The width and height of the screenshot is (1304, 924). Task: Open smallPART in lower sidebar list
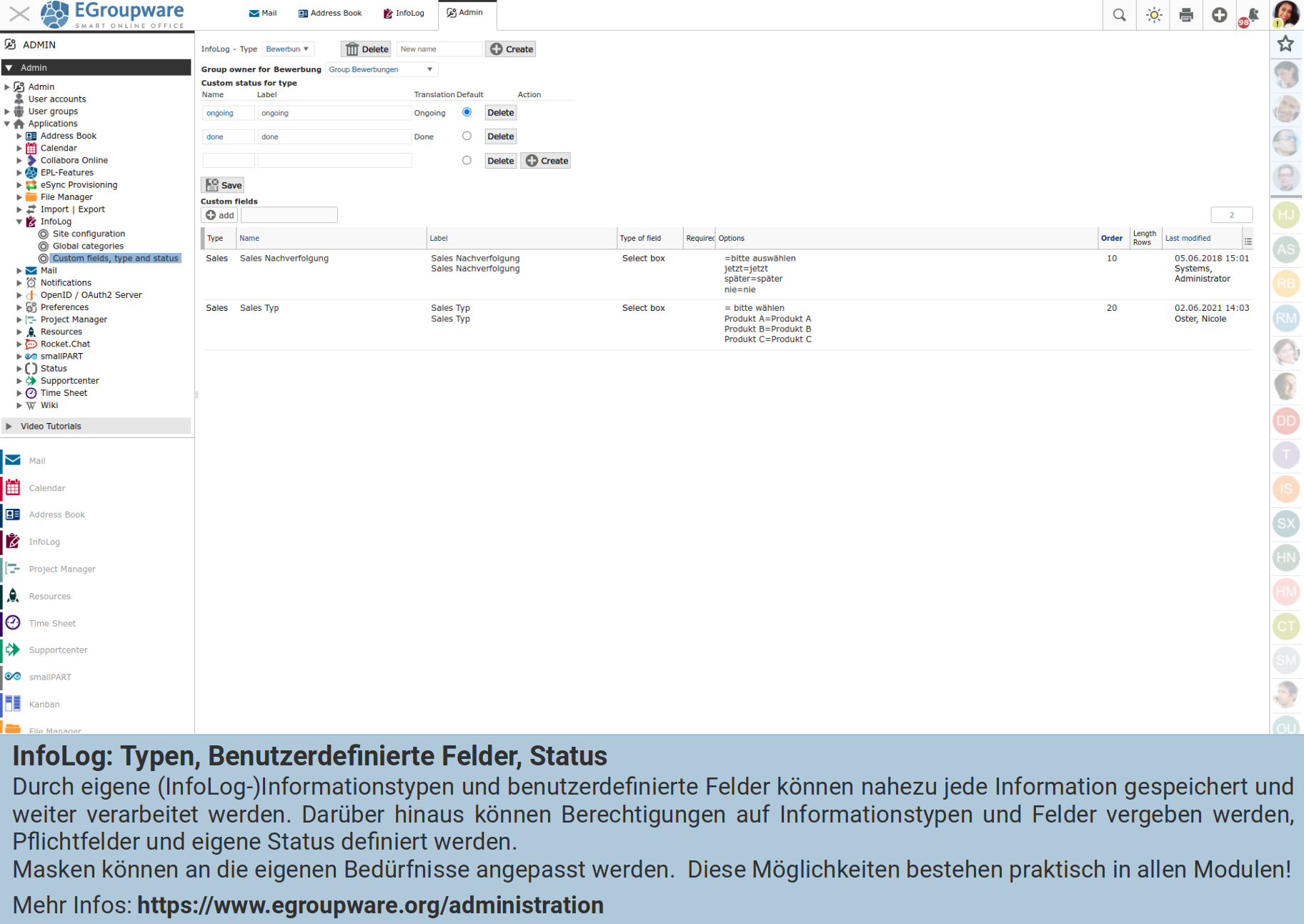tap(50, 677)
